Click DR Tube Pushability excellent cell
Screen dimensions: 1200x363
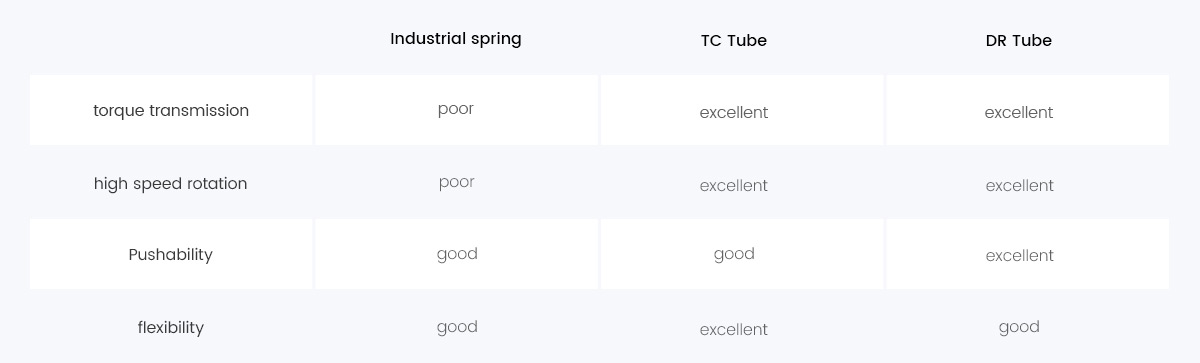[x=1027, y=254]
